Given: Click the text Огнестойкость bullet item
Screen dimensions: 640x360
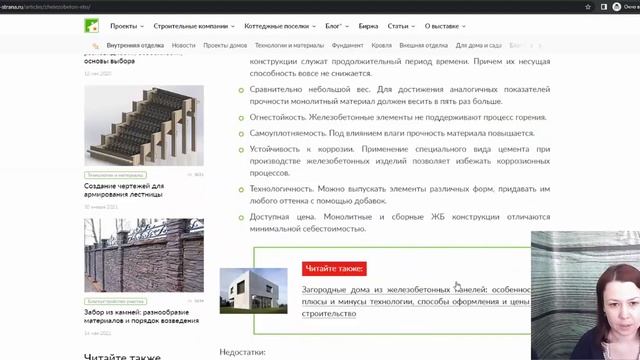Looking at the screenshot, I should click(398, 118).
